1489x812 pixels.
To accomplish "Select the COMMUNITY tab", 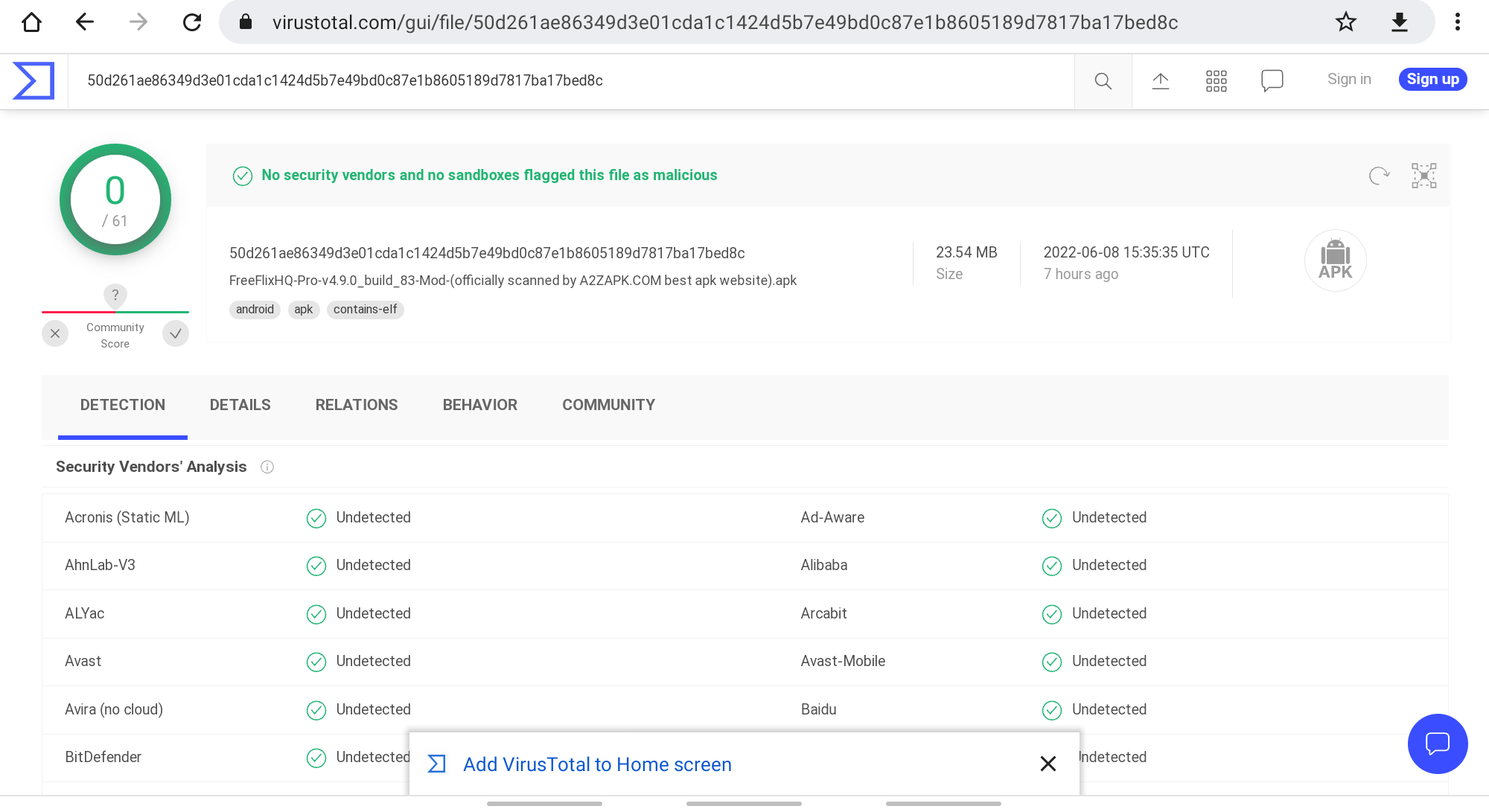I will (x=608, y=405).
